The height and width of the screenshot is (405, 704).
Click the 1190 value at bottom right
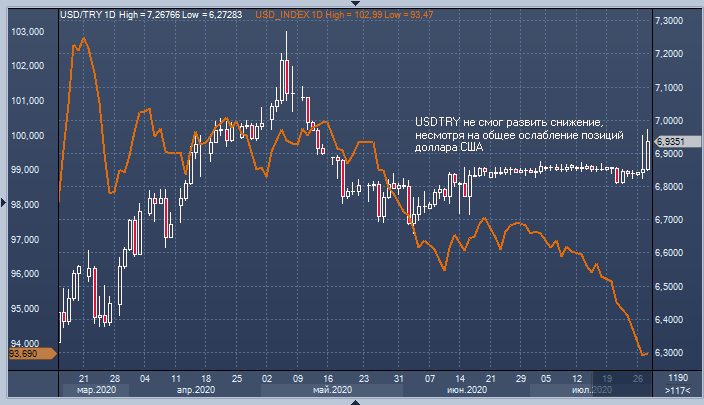[x=676, y=379]
